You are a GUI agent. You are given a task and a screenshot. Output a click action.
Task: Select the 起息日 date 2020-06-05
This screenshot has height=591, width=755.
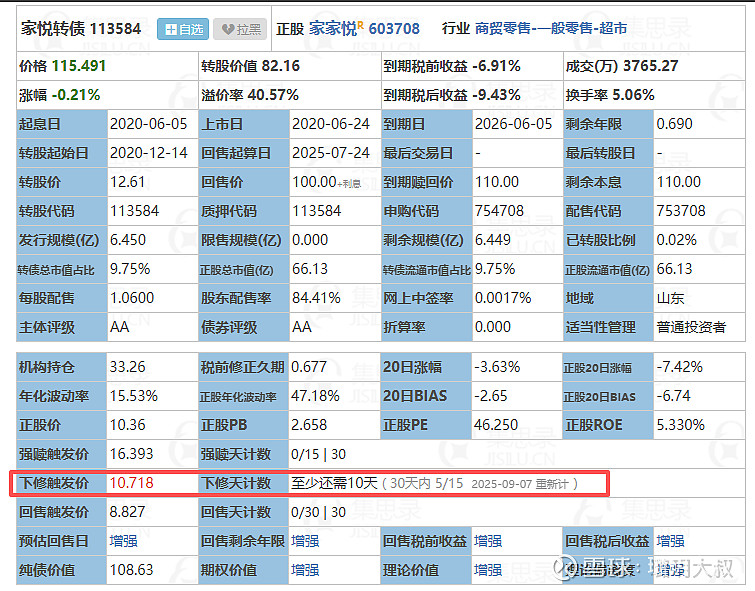tap(148, 124)
